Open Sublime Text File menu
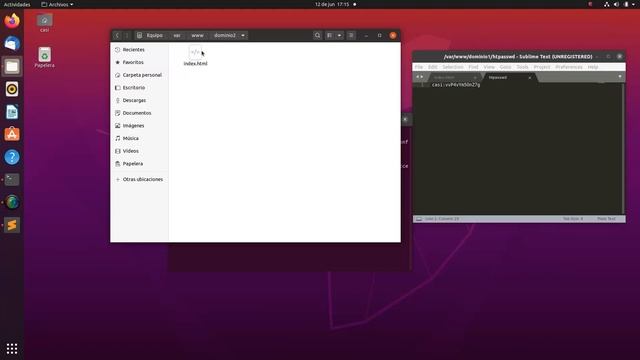 click(419, 67)
